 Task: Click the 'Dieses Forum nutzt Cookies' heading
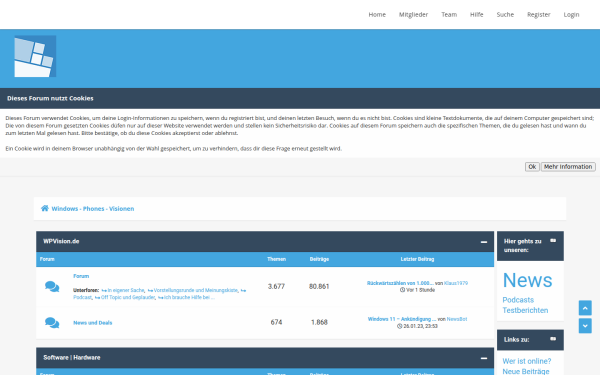tap(50, 98)
